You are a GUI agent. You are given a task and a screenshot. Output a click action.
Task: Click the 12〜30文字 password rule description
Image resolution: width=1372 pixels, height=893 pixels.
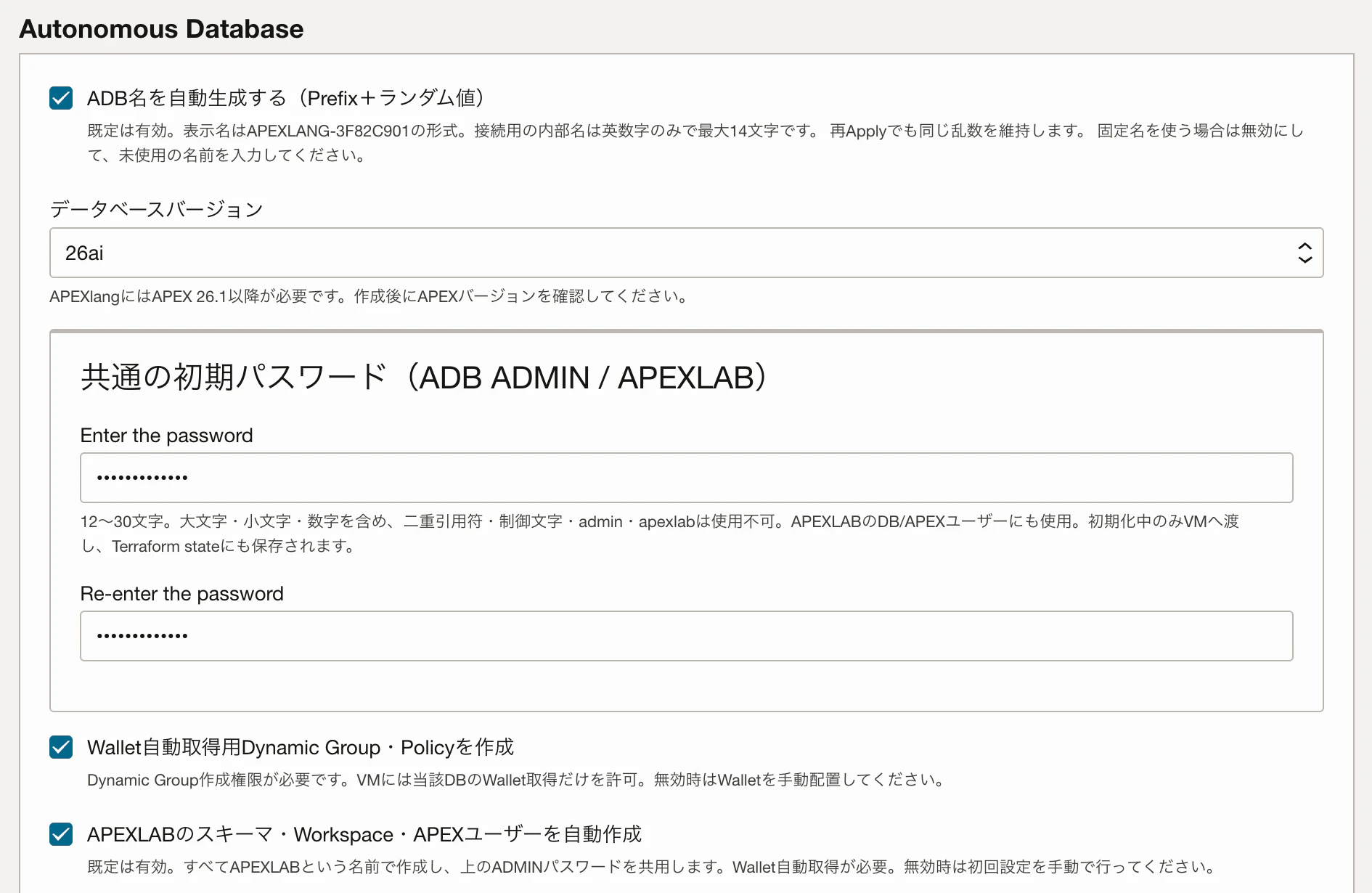(660, 534)
